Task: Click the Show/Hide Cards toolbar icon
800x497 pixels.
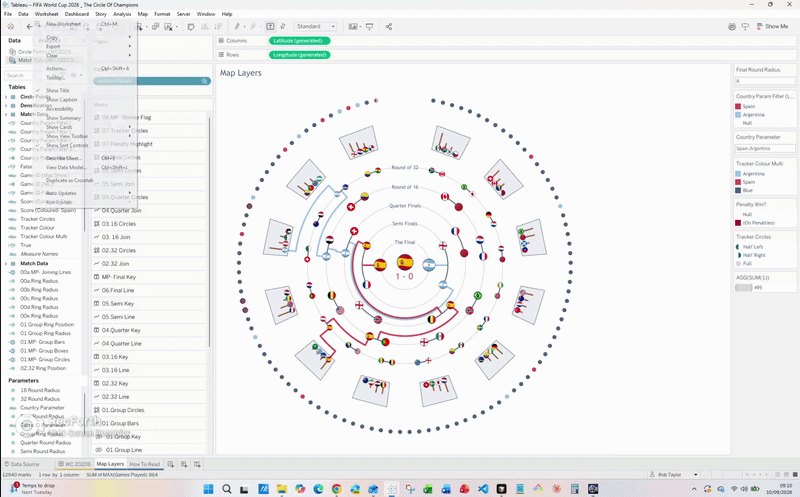Action: point(353,27)
